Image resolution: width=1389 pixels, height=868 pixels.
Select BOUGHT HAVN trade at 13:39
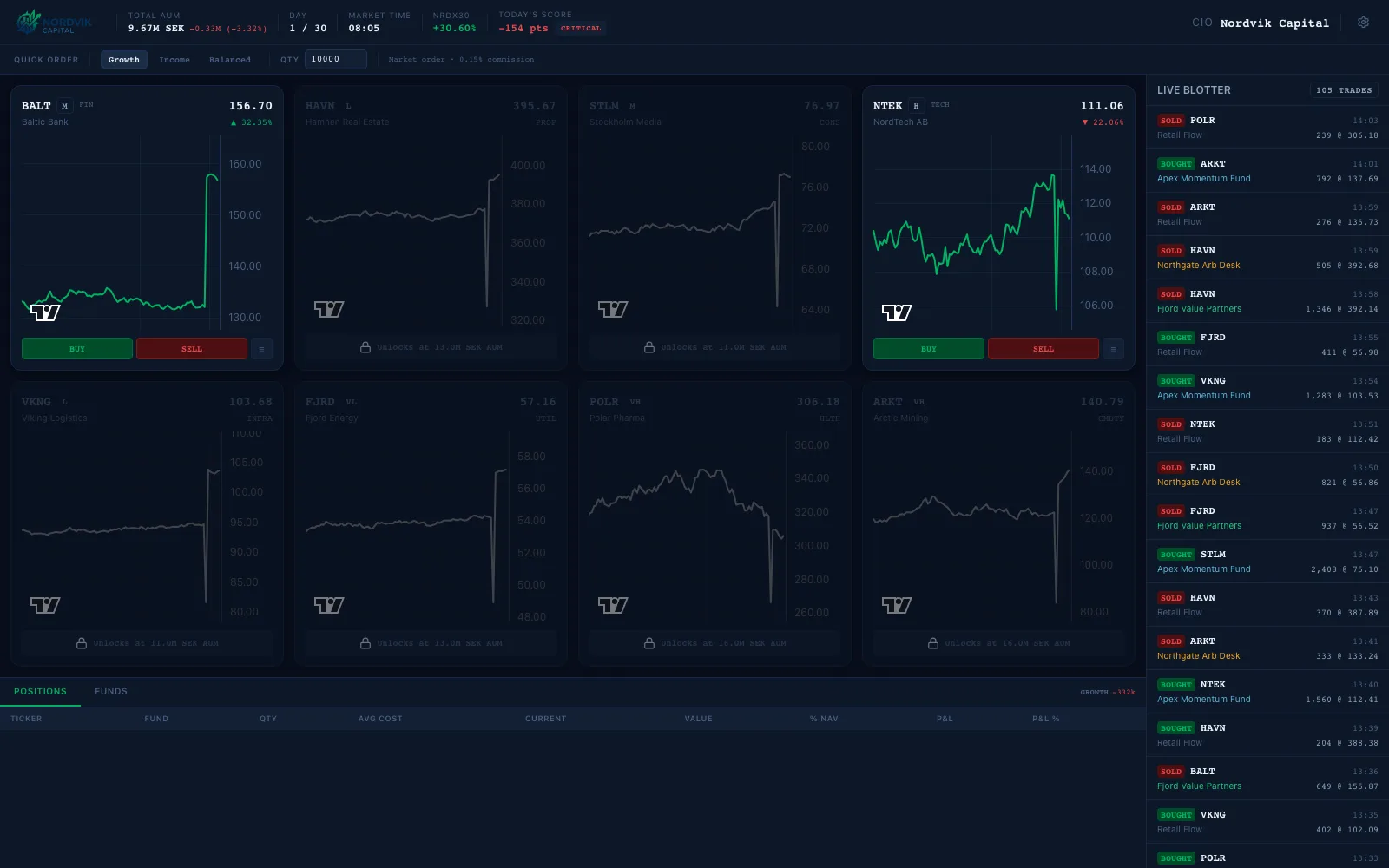click(x=1267, y=735)
